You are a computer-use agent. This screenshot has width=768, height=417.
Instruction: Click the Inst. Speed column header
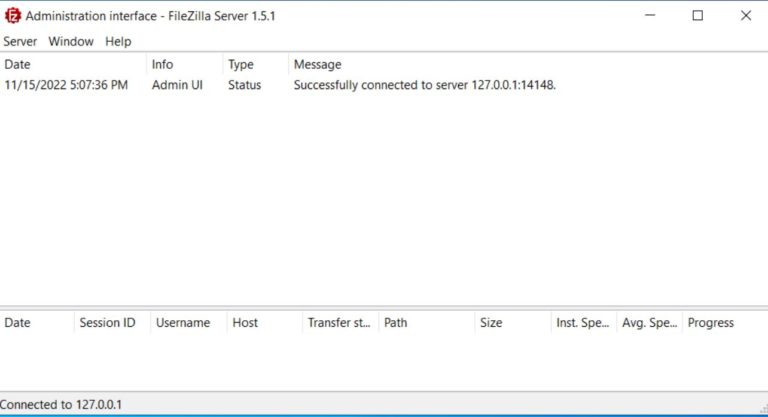pyautogui.click(x=584, y=322)
